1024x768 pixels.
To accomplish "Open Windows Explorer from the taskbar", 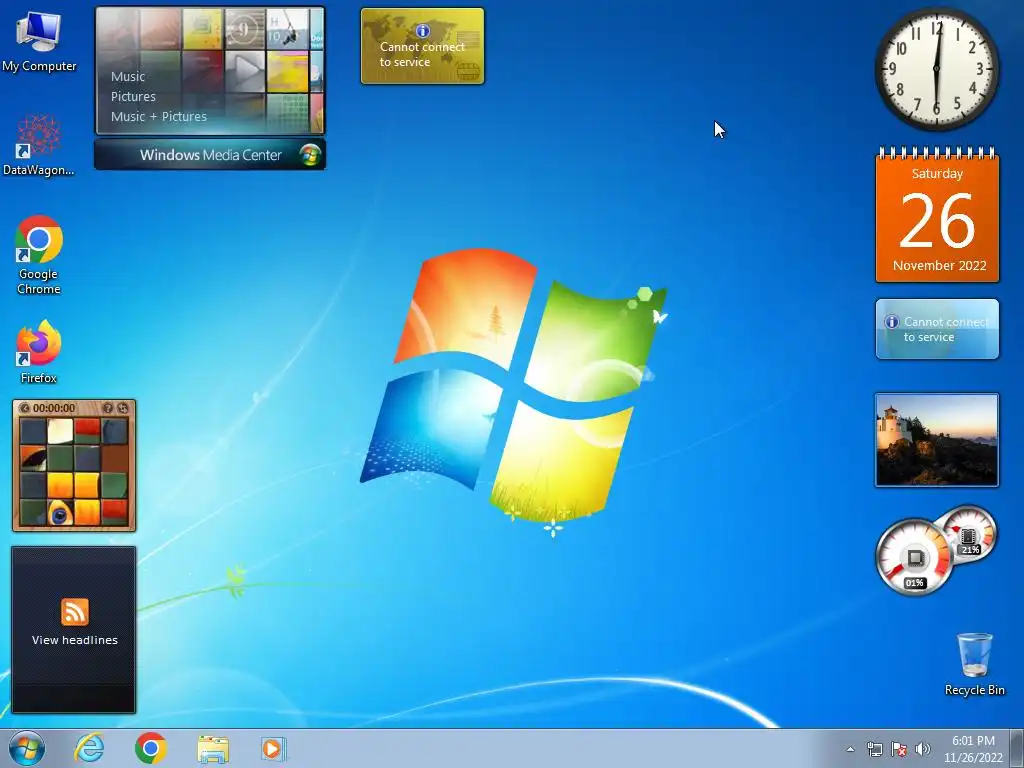I will coord(213,749).
